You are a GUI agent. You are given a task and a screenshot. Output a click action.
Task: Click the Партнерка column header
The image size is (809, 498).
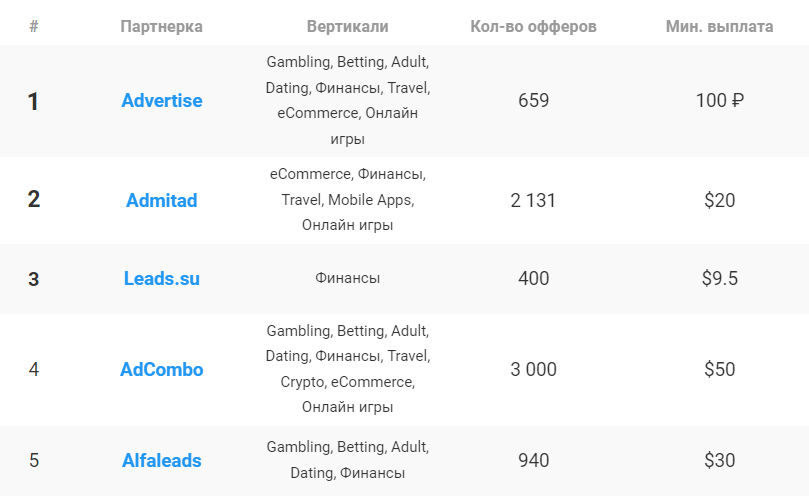161,26
